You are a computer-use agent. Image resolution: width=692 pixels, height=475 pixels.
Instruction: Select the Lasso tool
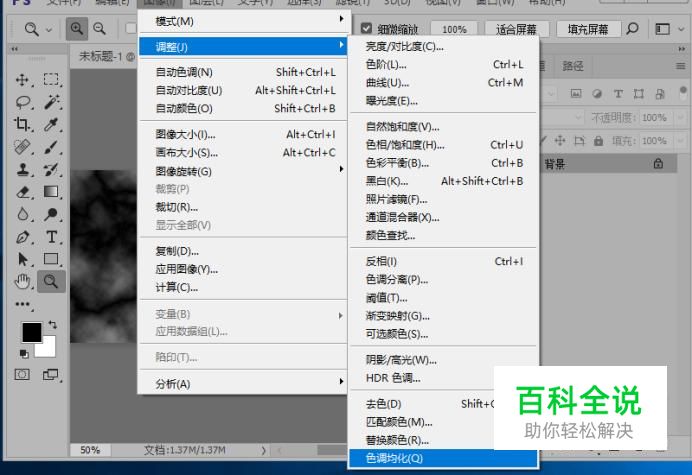pyautogui.click(x=23, y=102)
